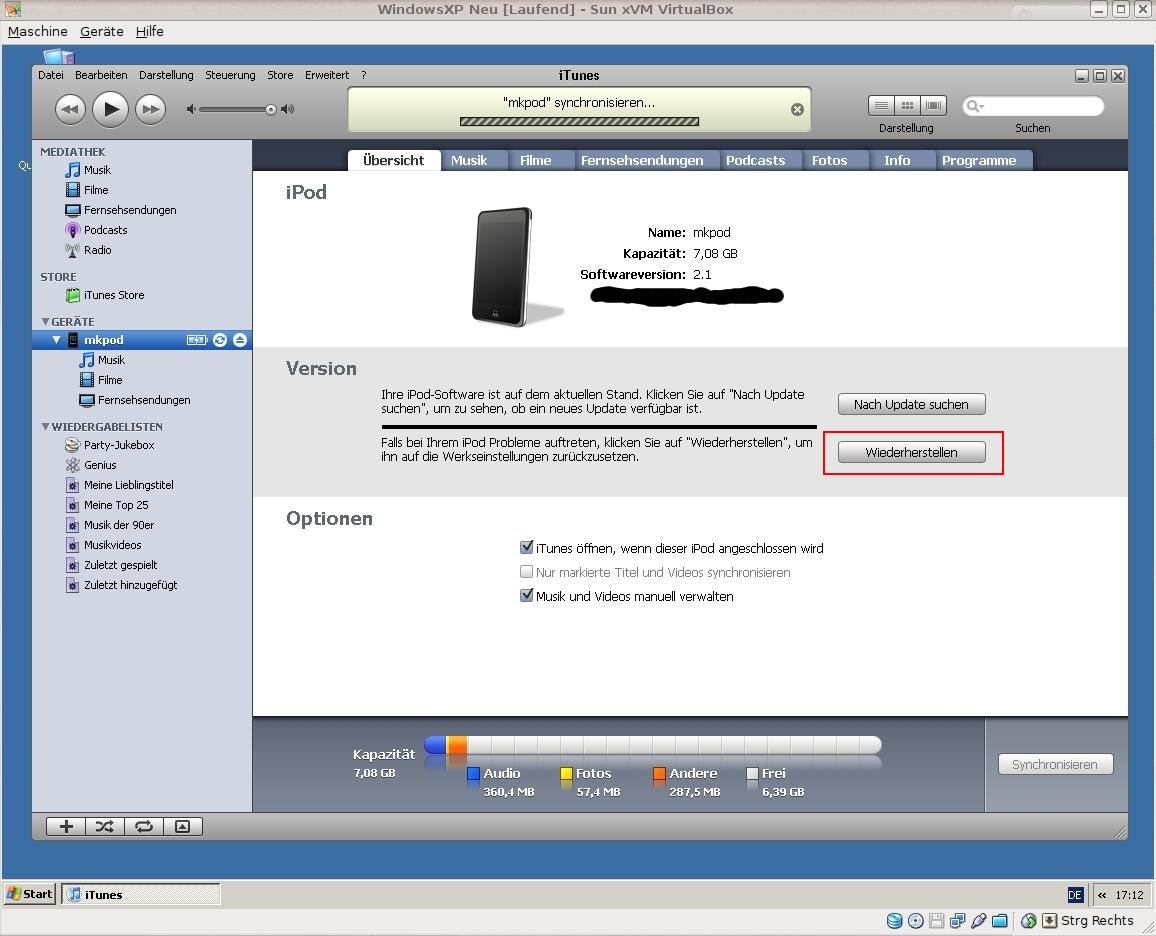The image size is (1156, 936).
Task: Skip to next track with fast-forward button
Action: point(150,110)
